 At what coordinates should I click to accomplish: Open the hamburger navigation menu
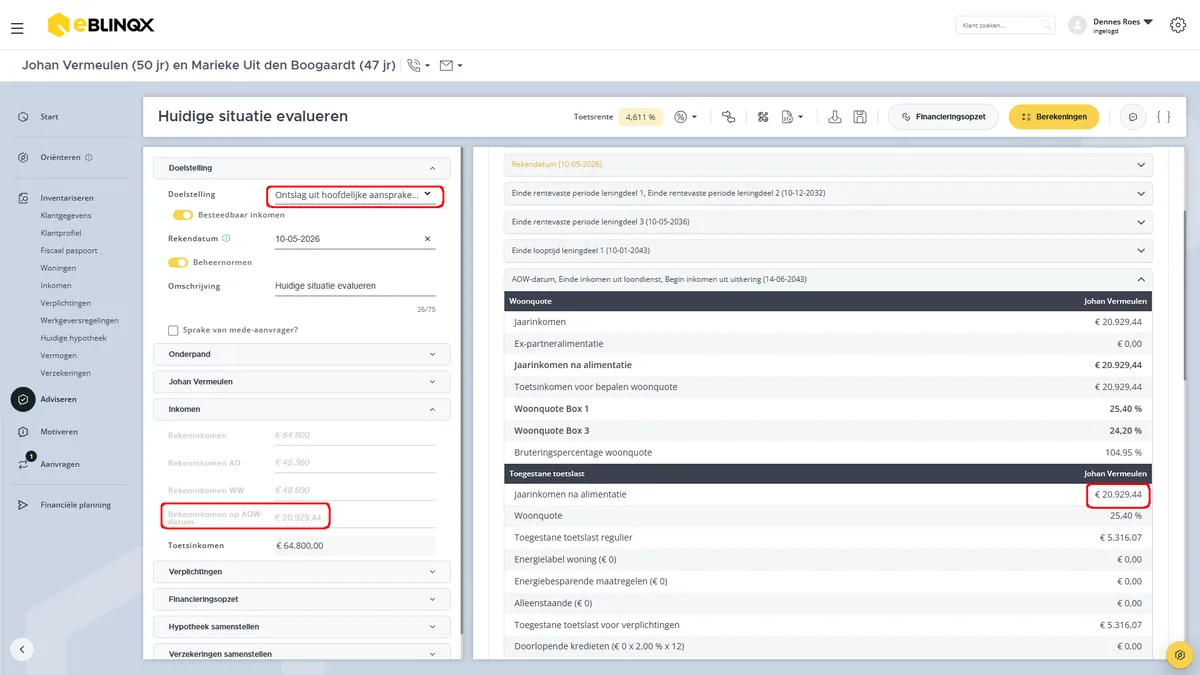tap(17, 28)
